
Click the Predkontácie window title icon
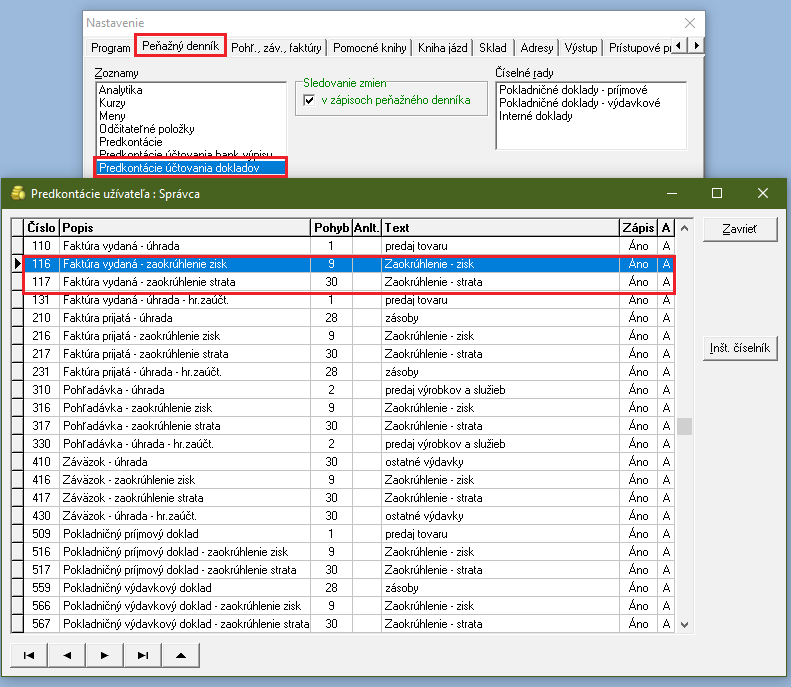coord(17,193)
